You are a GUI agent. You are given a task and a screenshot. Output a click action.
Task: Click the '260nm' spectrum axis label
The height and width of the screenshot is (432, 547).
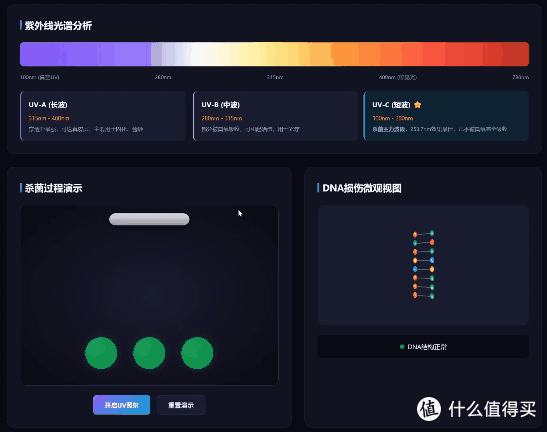tap(163, 77)
